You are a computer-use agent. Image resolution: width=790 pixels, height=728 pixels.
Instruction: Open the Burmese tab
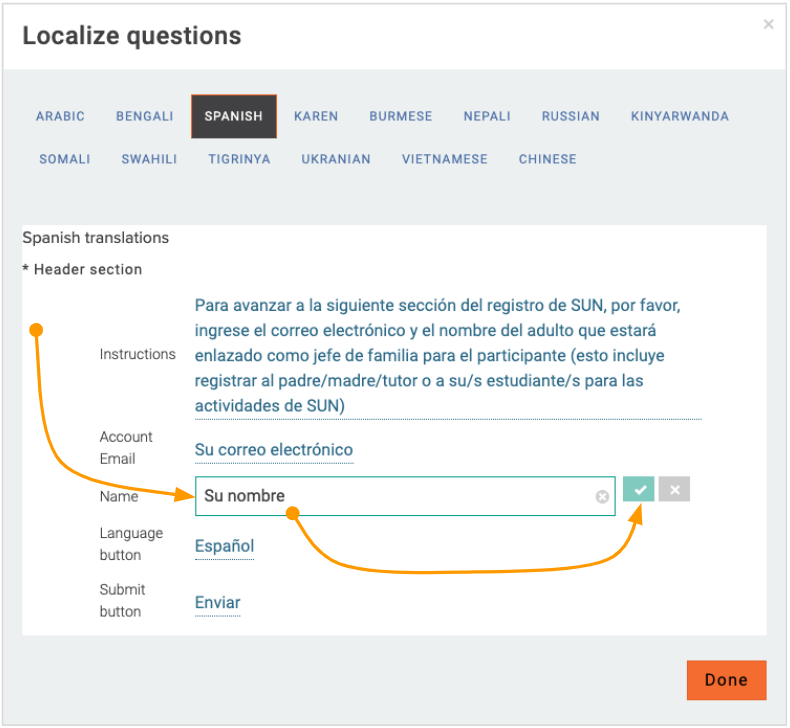coord(401,116)
